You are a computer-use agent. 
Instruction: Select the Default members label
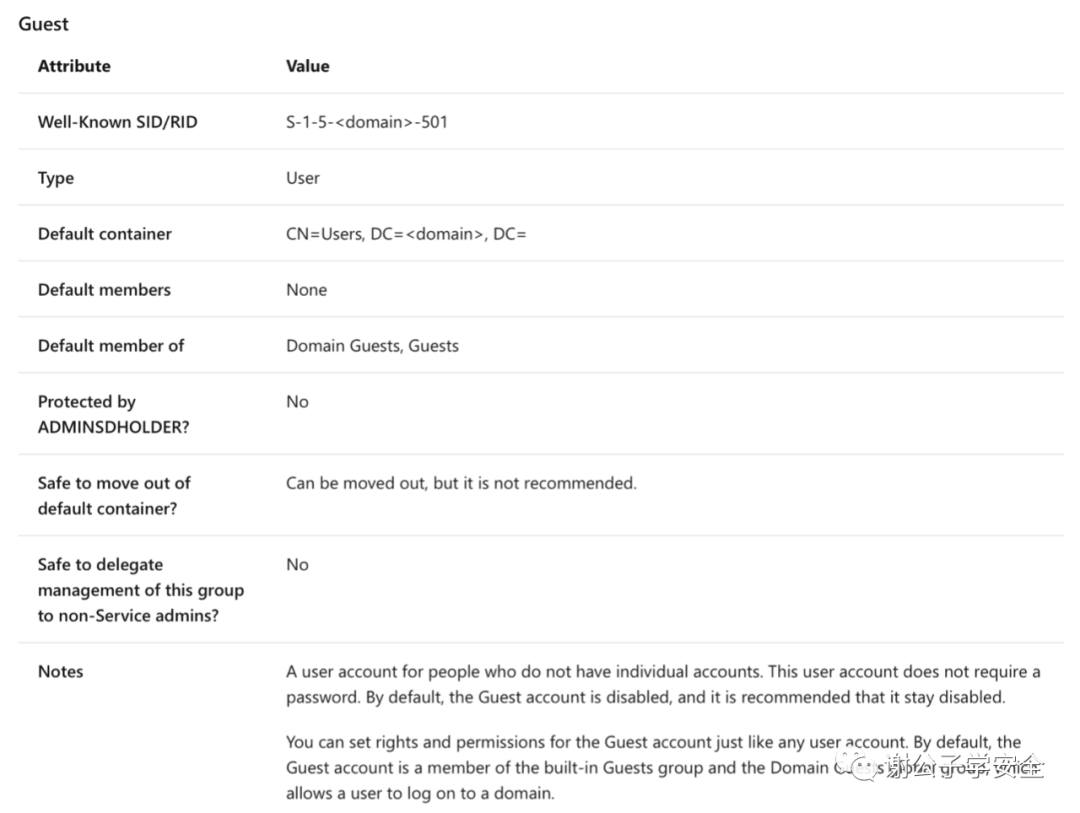(x=104, y=290)
